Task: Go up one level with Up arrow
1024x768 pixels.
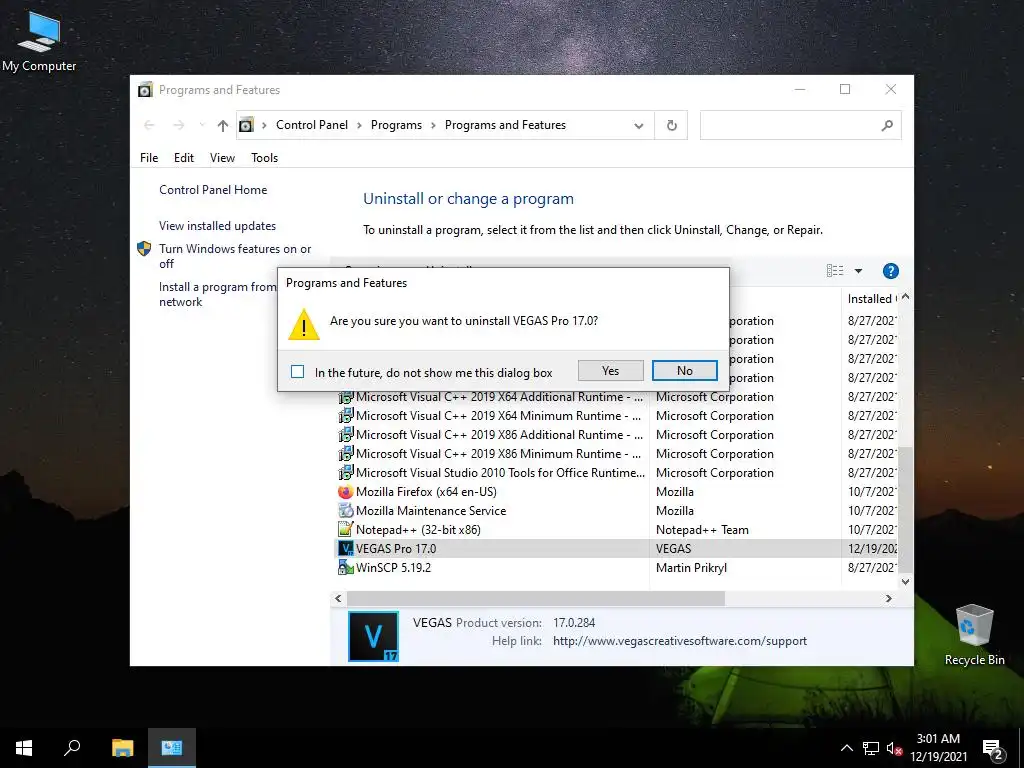Action: coord(223,125)
